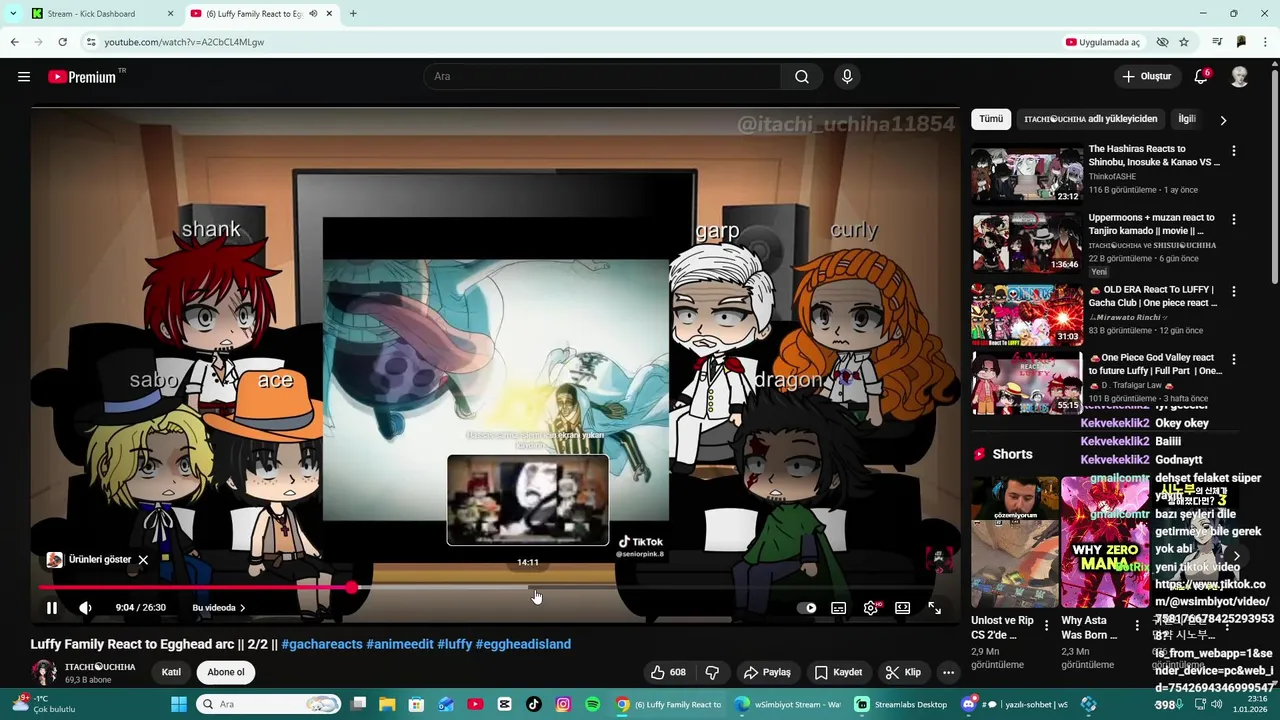
Task: Open Windows Start menu
Action: click(x=179, y=705)
